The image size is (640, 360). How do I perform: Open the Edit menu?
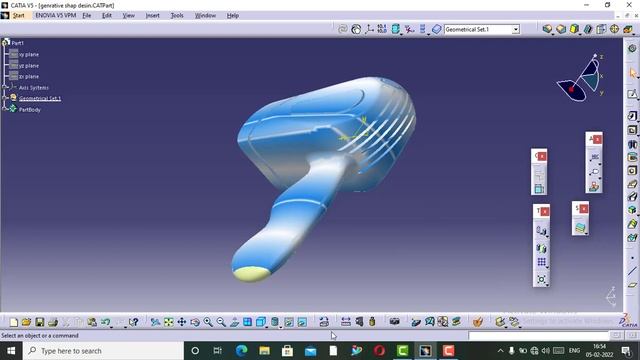[107, 16]
